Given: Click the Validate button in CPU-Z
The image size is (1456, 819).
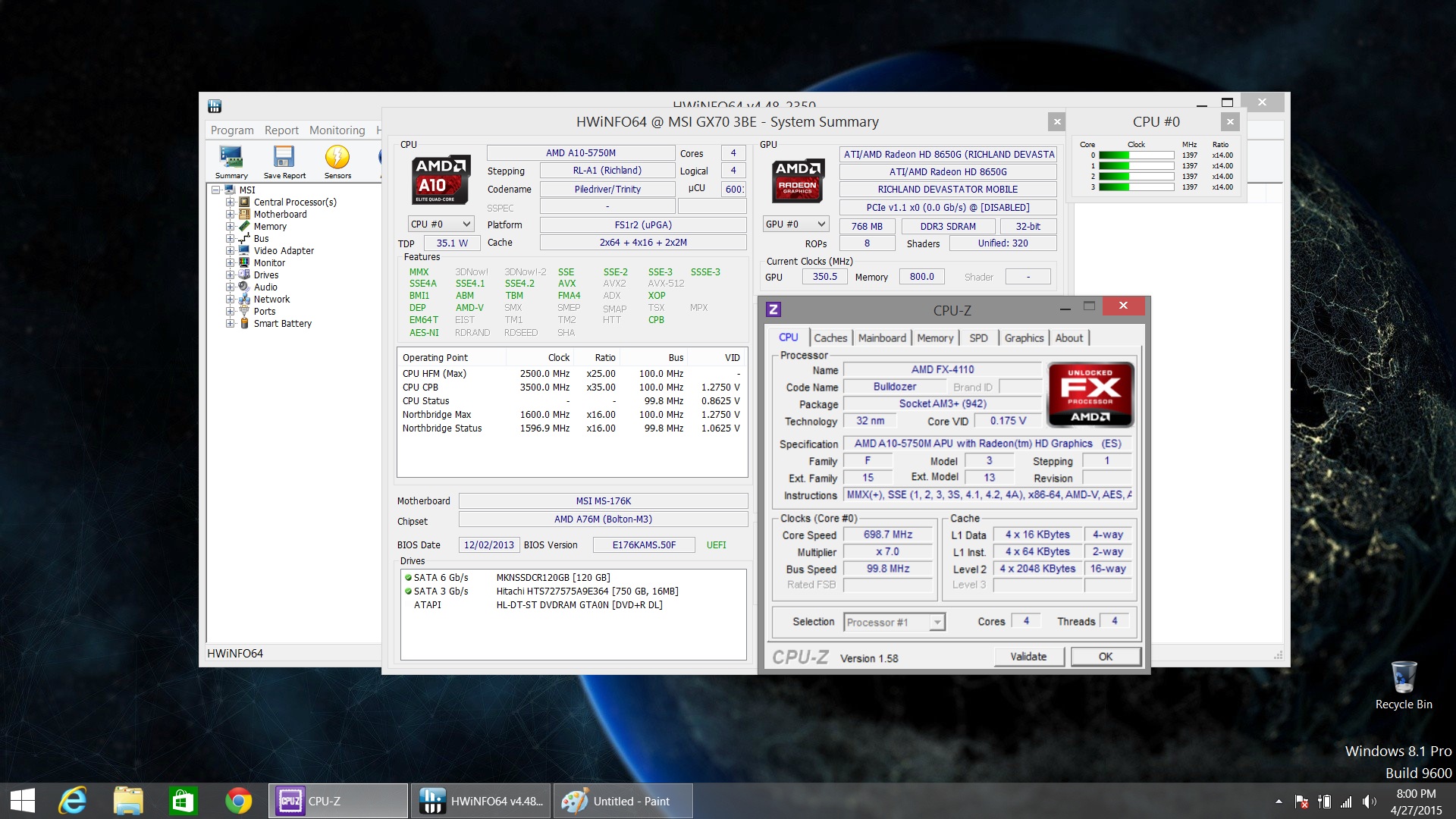Looking at the screenshot, I should [x=1028, y=657].
